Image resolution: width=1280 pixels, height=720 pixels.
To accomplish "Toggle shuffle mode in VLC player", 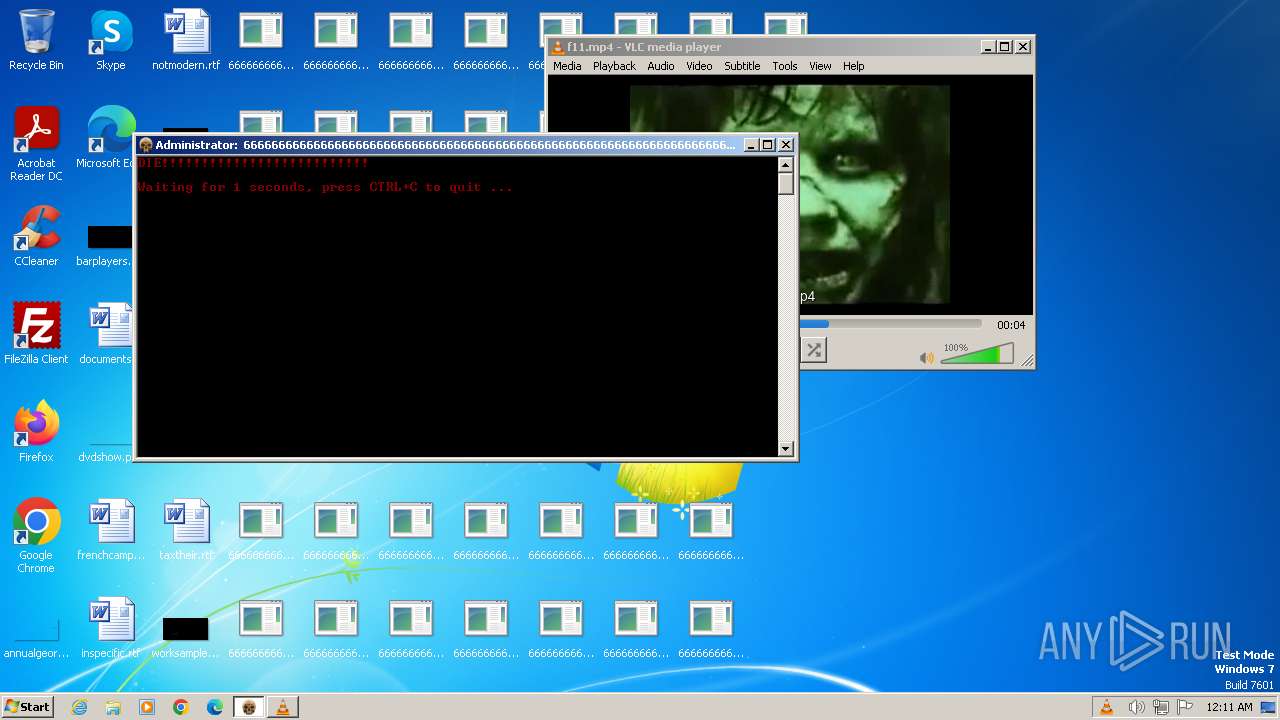I will click(814, 350).
